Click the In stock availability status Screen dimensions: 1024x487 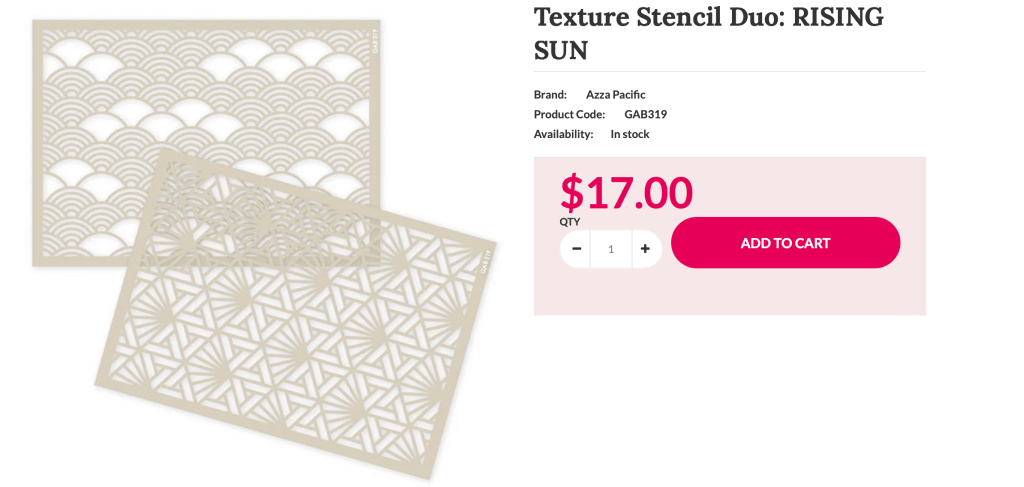(x=630, y=134)
